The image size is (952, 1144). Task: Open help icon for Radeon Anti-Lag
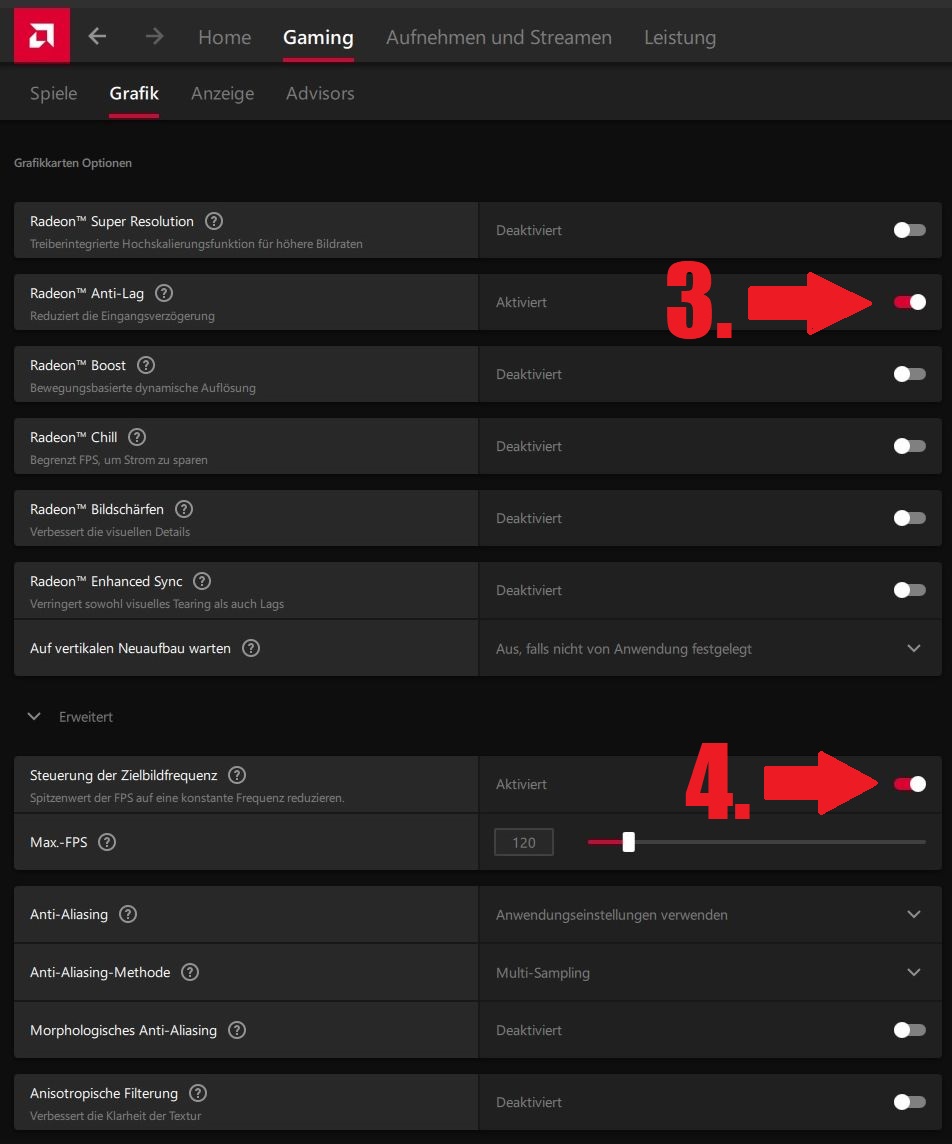(164, 293)
